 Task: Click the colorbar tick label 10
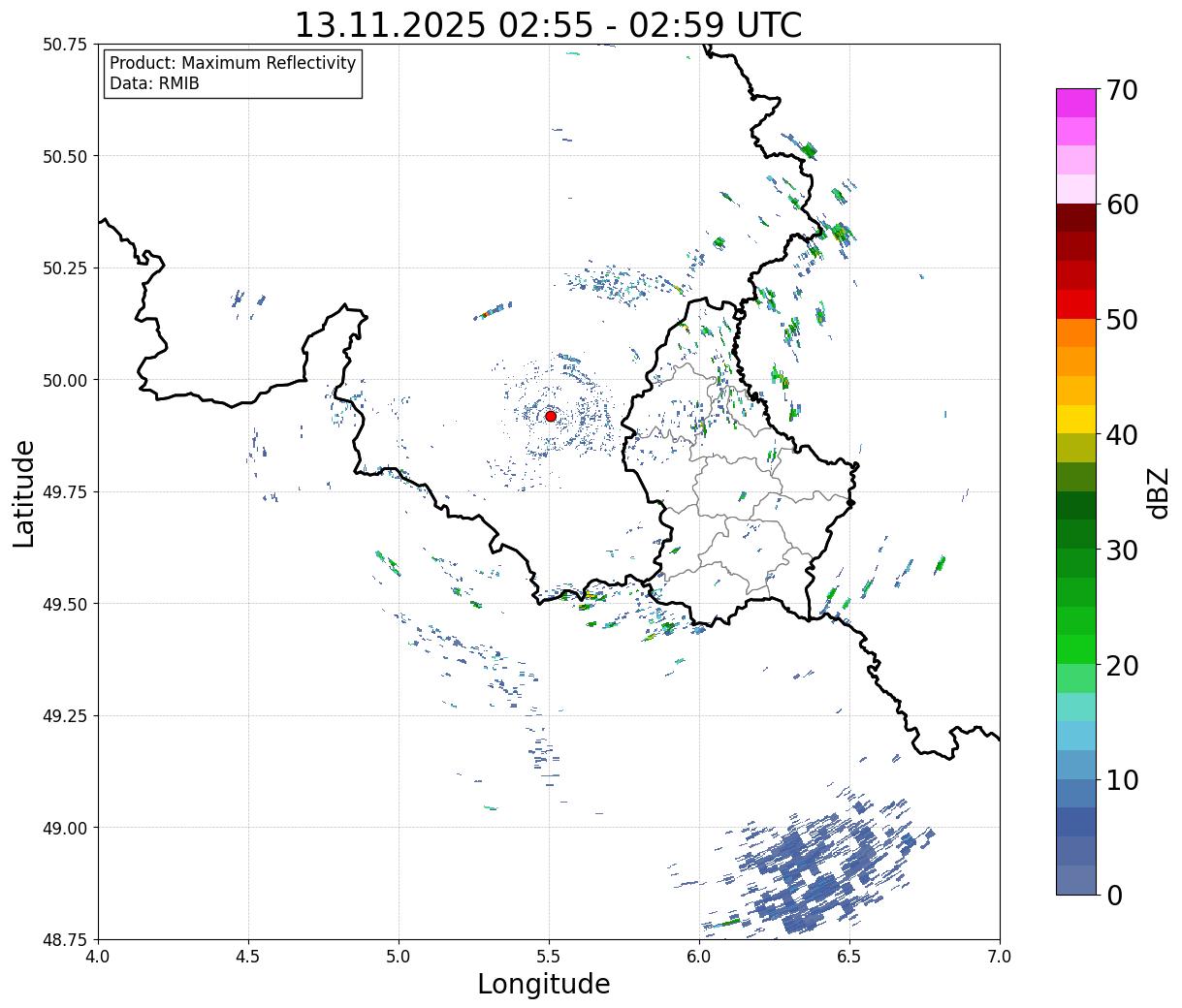(x=1121, y=779)
